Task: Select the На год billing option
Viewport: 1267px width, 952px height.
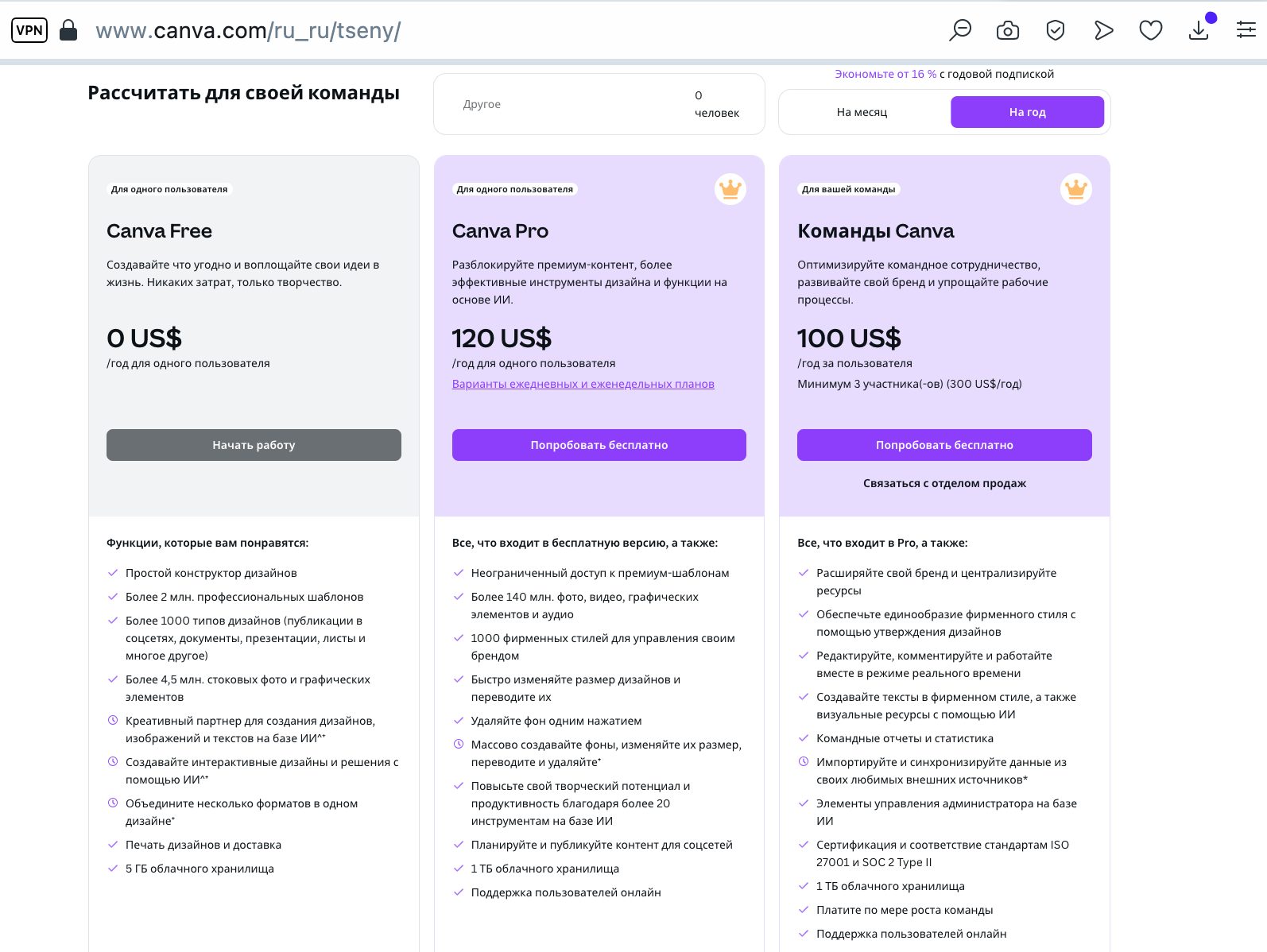Action: click(1027, 112)
